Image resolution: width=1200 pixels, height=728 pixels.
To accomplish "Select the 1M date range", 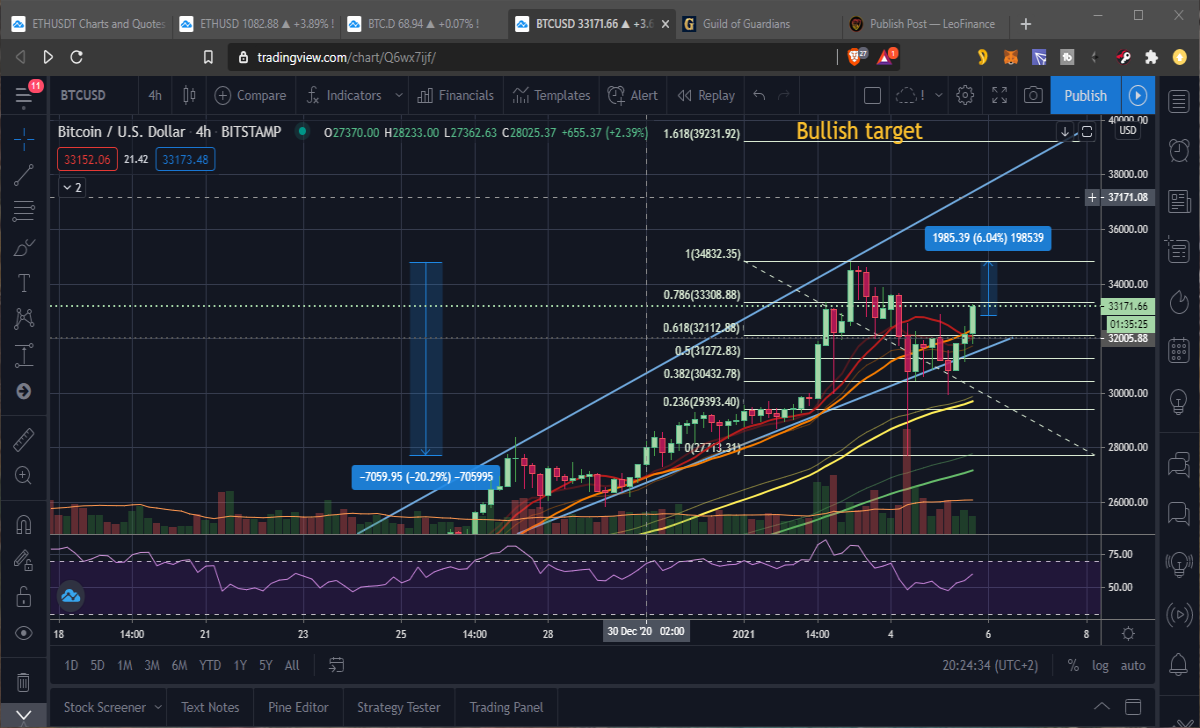I will pos(125,665).
